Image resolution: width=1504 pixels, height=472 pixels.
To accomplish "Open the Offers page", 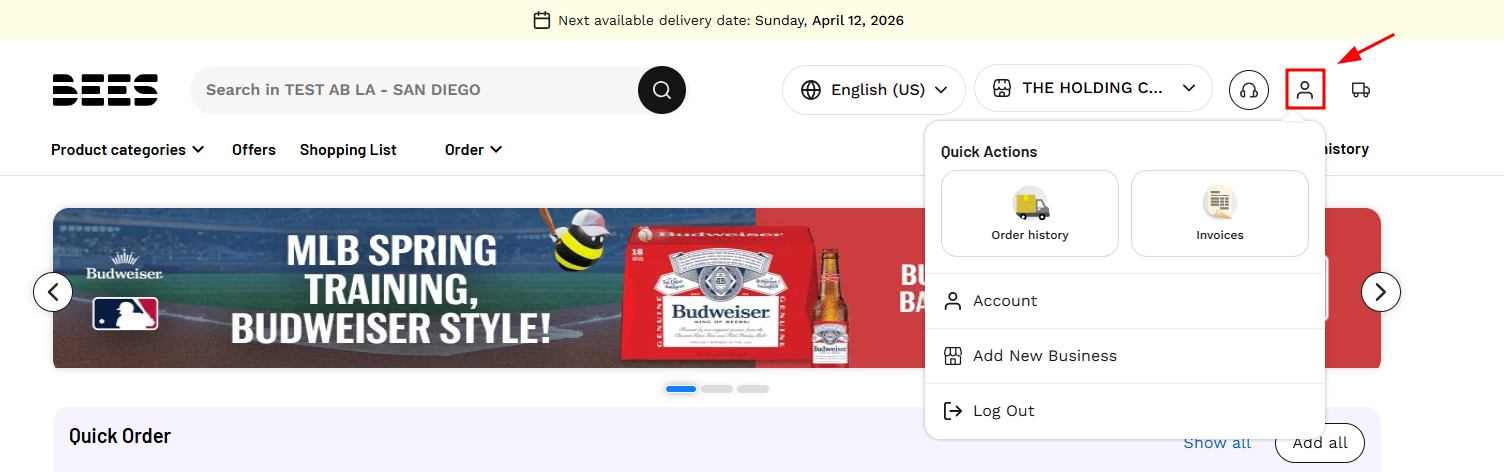I will point(254,150).
